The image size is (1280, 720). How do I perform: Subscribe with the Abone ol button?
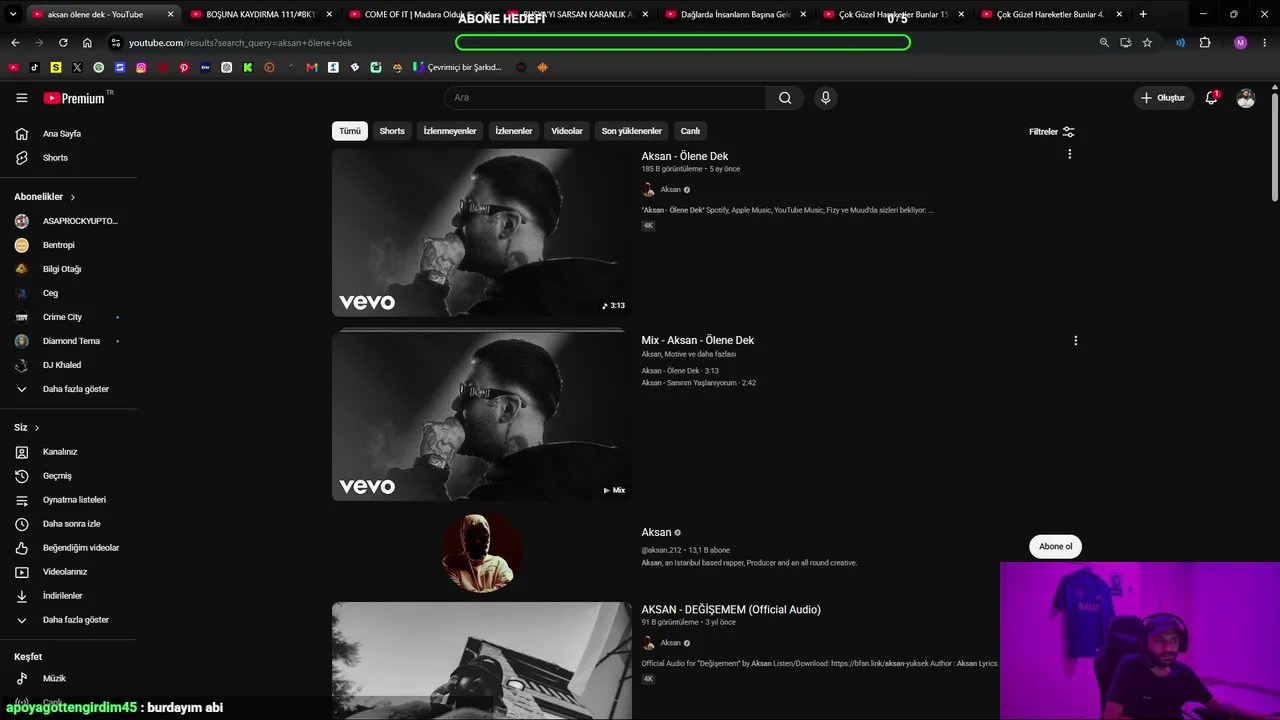click(1055, 546)
